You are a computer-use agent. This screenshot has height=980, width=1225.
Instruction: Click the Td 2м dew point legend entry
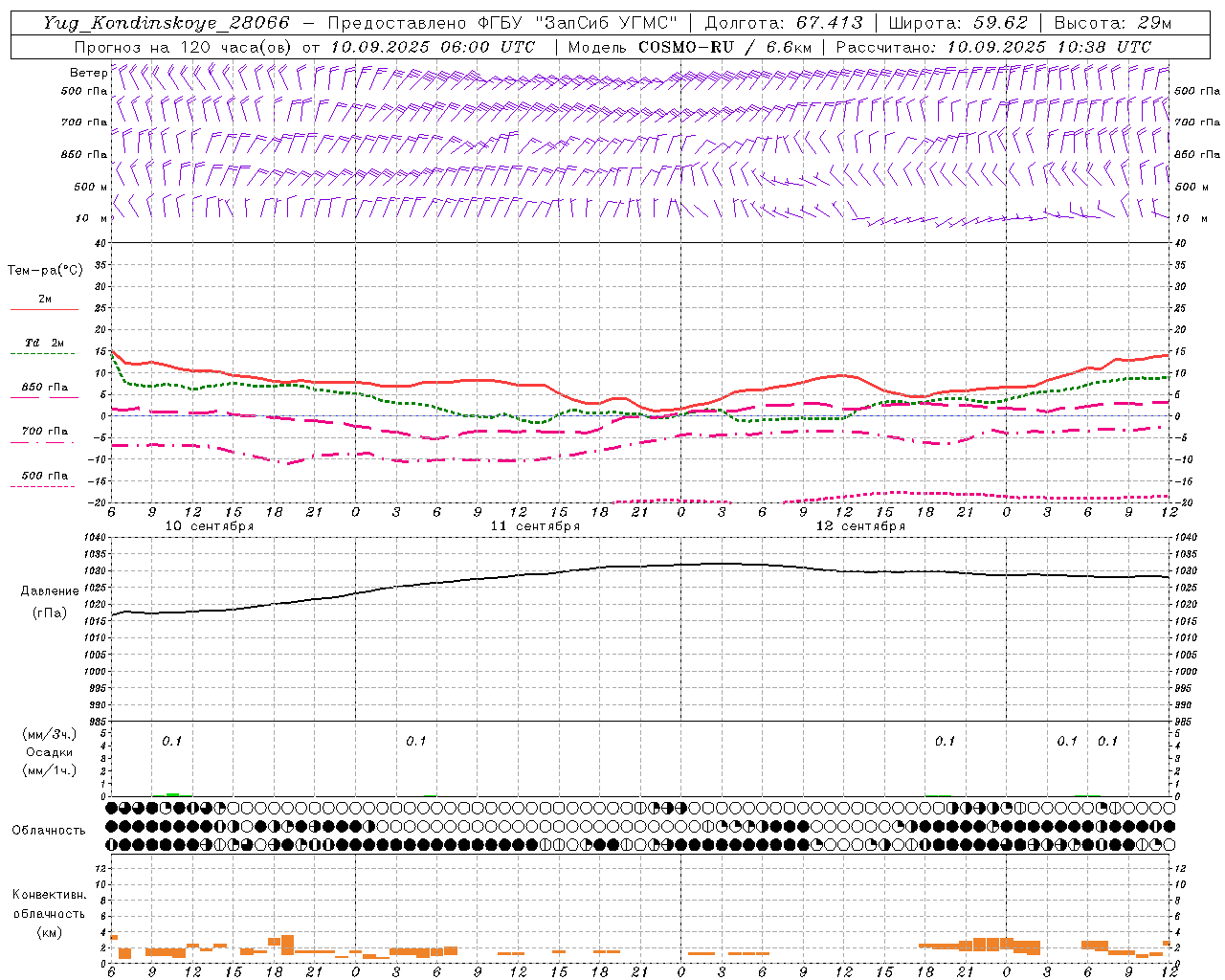click(45, 343)
